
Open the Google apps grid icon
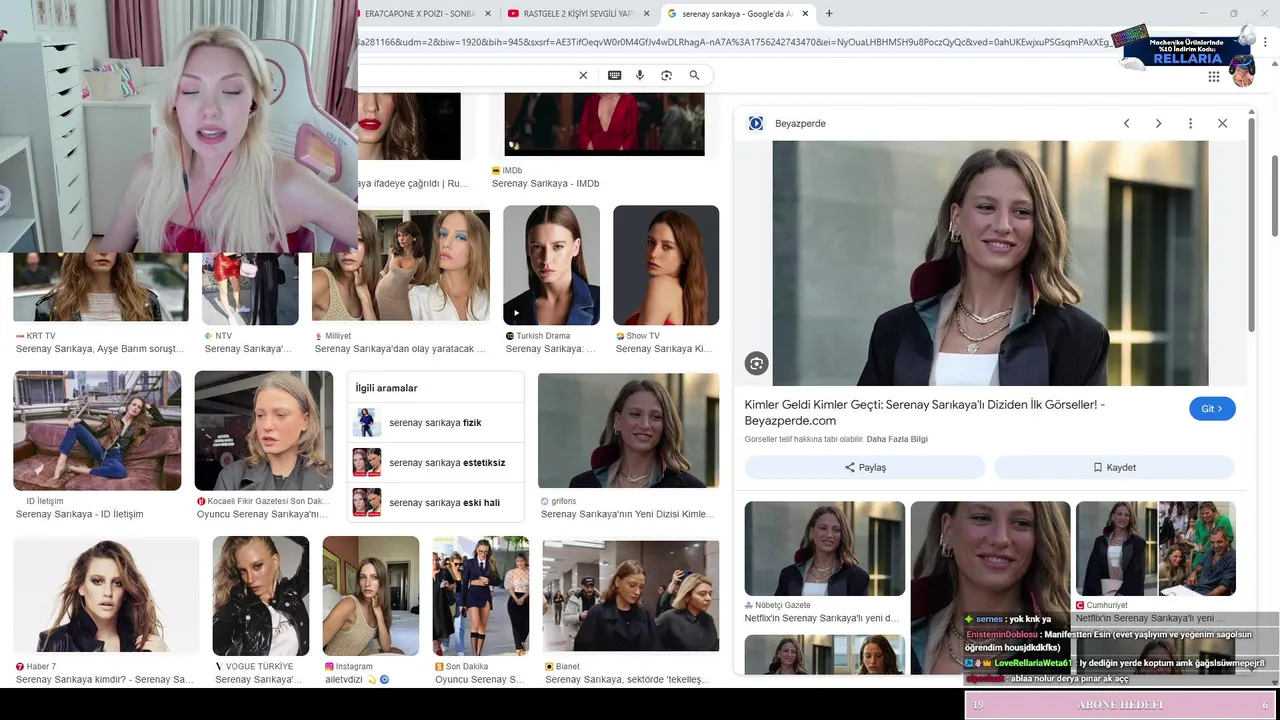coord(1214,76)
